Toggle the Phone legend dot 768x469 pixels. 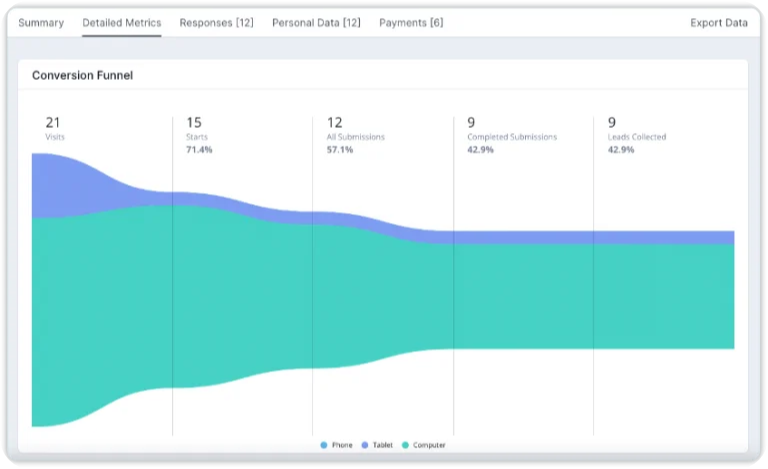click(324, 445)
